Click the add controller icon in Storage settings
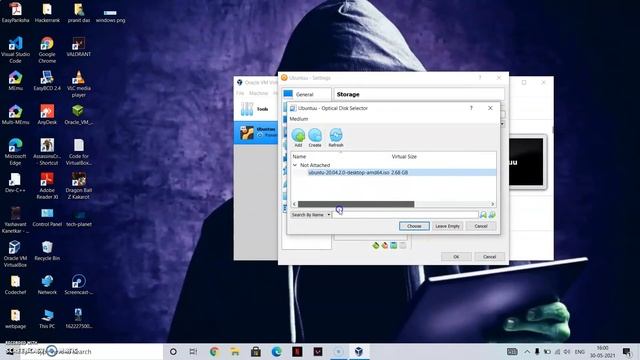Screen dimensions: 640x360 [x=376, y=245]
